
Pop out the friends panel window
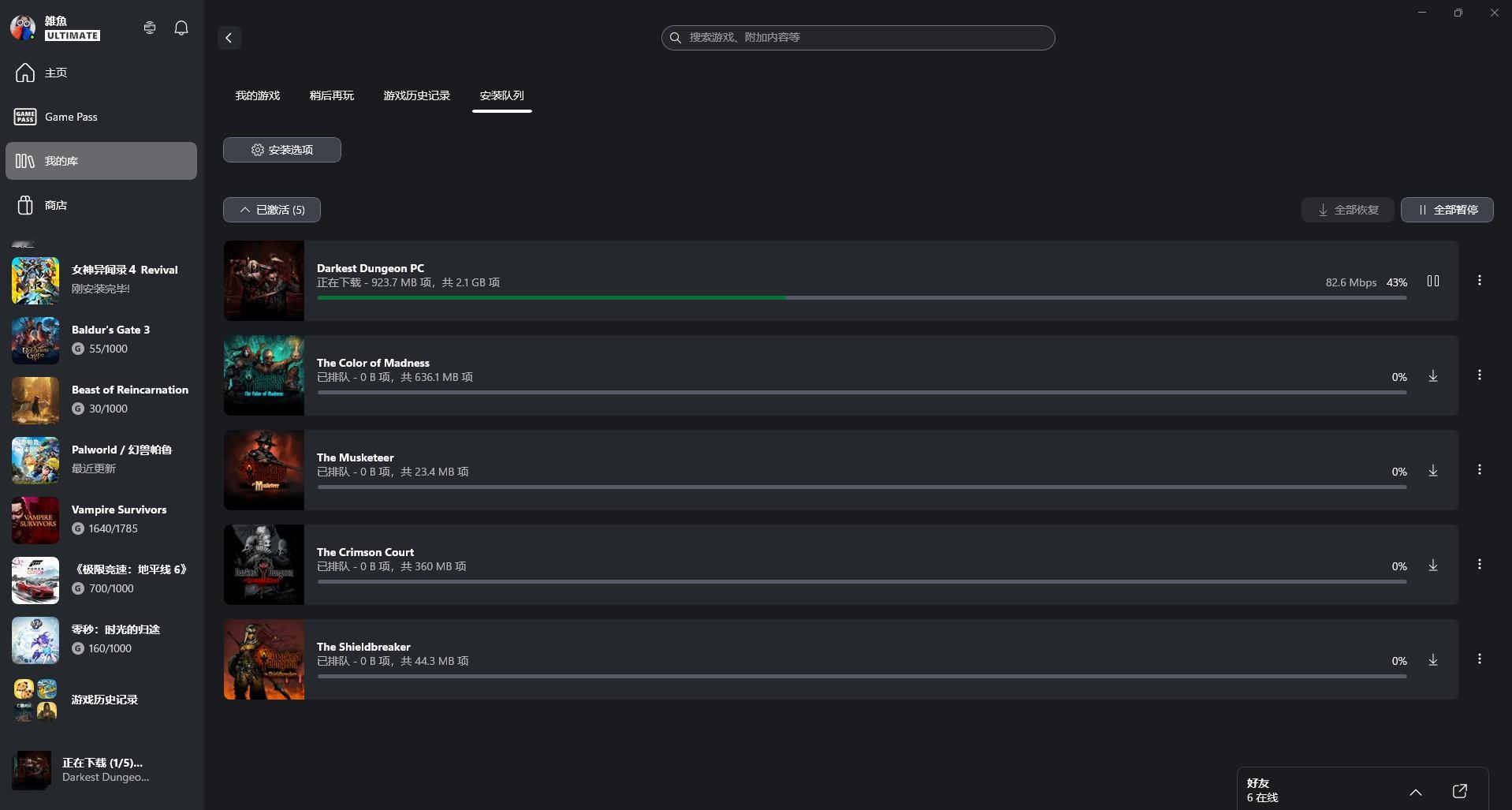pos(1460,791)
